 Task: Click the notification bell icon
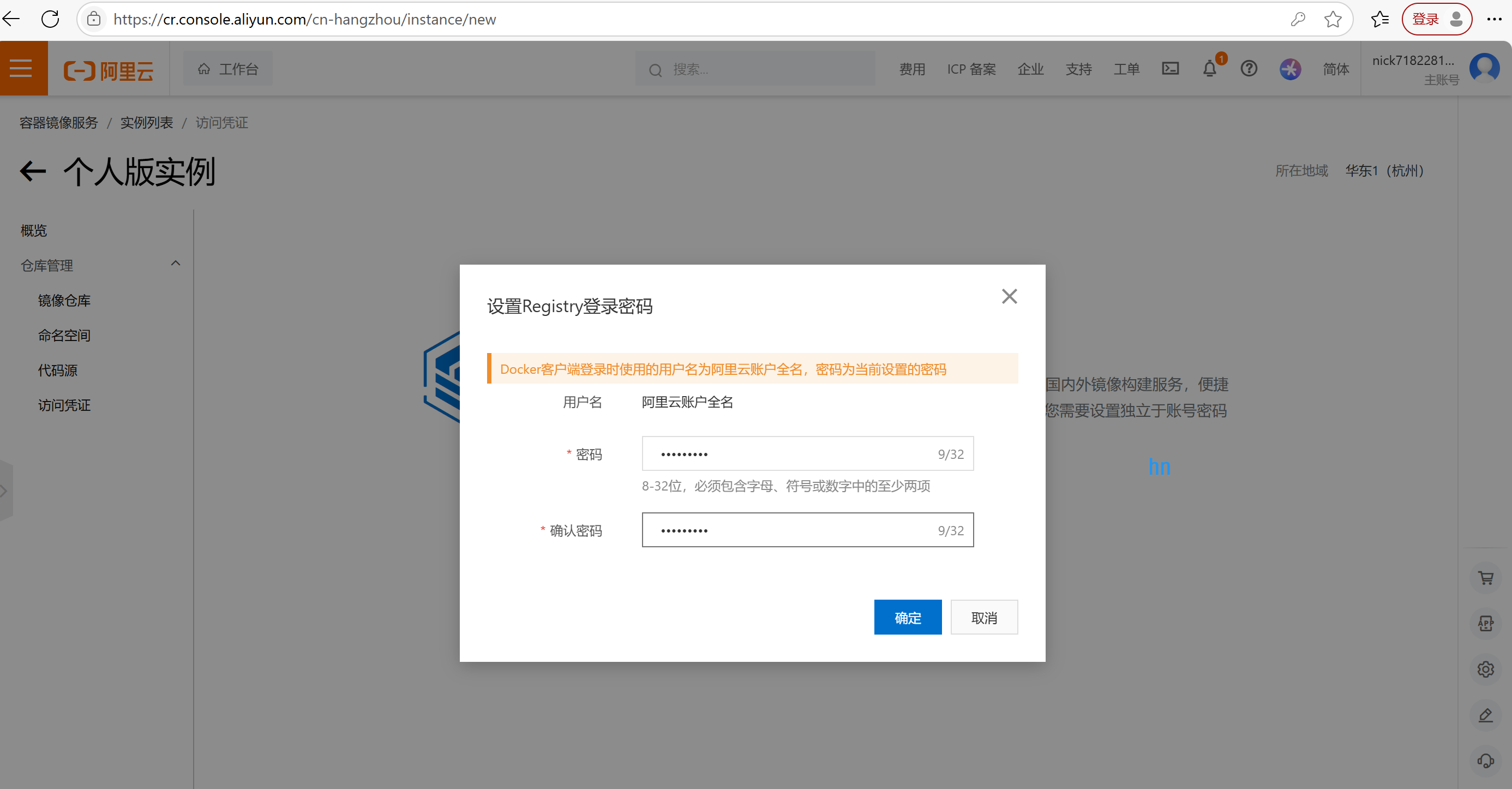click(x=1209, y=69)
